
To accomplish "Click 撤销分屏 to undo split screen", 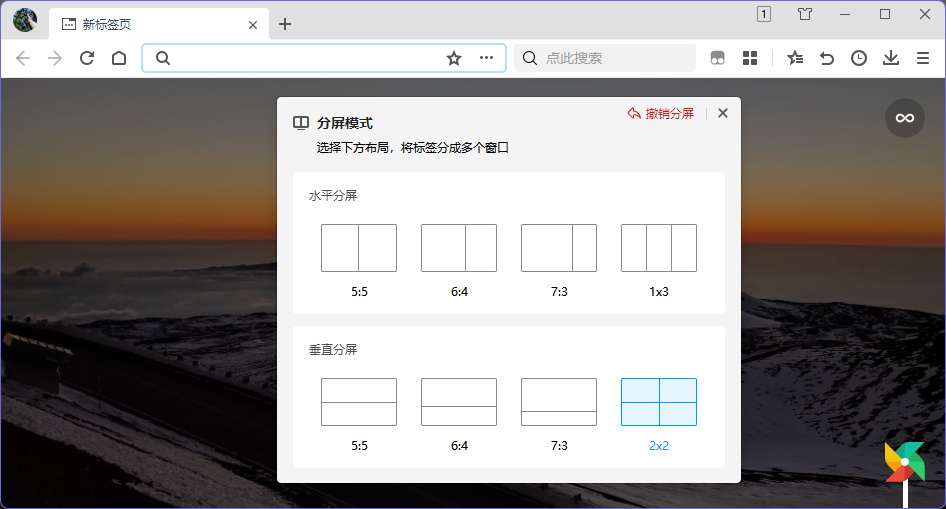I will [x=661, y=114].
